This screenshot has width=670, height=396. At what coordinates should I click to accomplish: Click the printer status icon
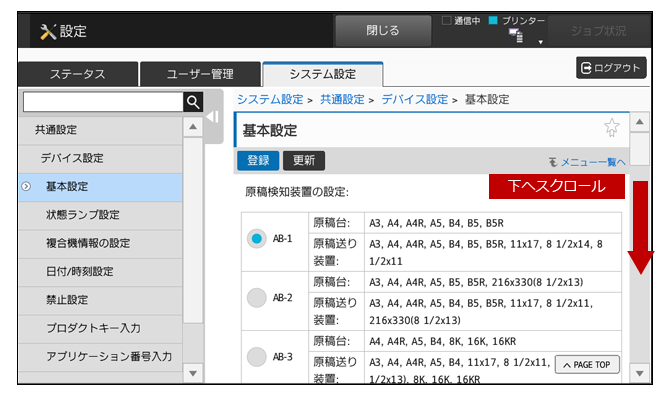click(516, 35)
